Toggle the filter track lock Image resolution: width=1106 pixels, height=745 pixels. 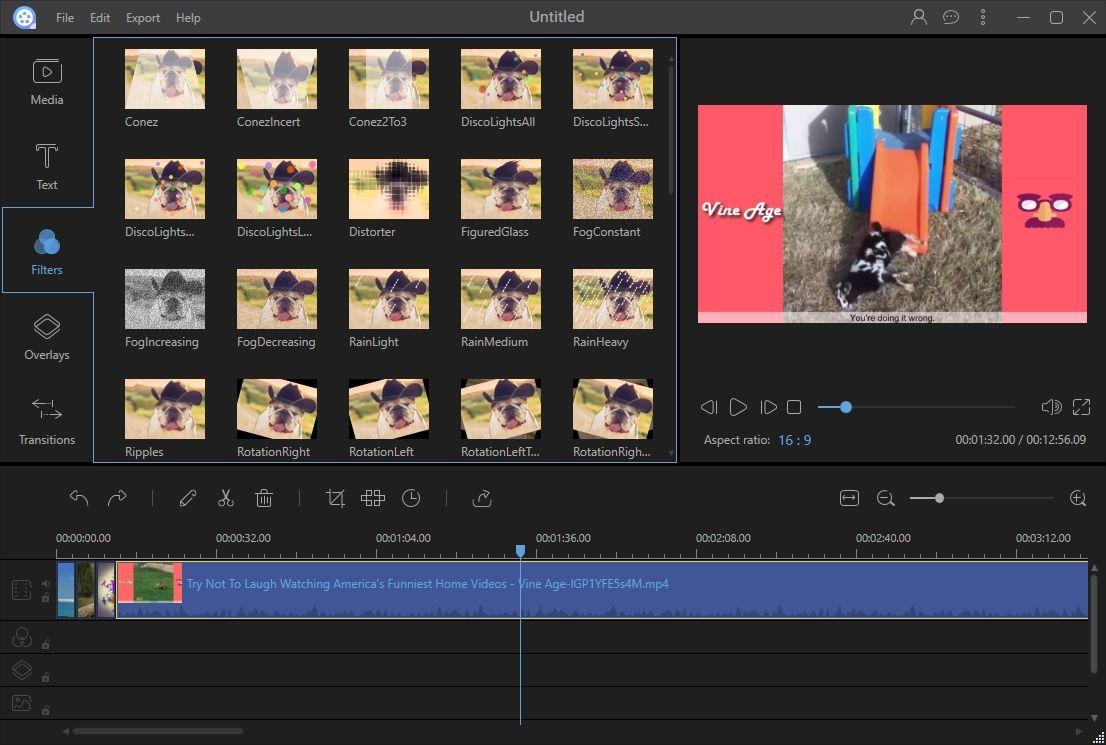[x=46, y=644]
